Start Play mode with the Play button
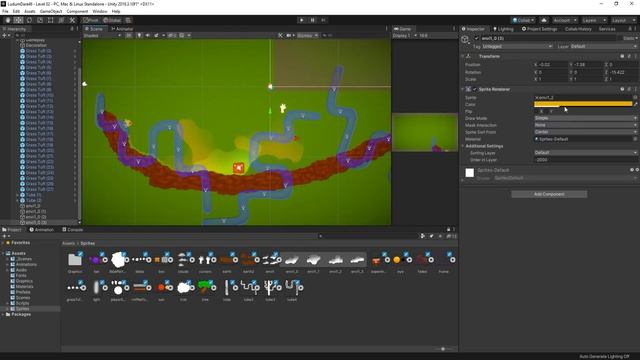Screen dimensions: 640x360 click(x=302, y=20)
